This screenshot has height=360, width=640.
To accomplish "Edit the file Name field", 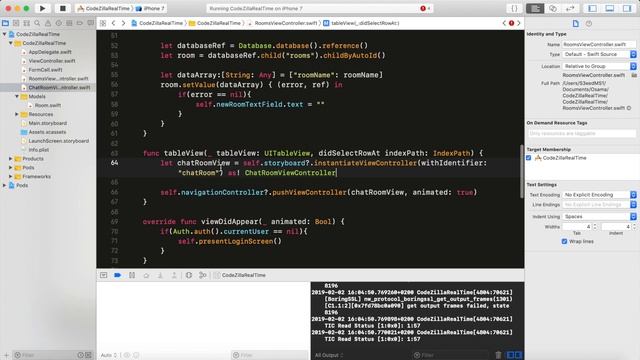I will (599, 44).
